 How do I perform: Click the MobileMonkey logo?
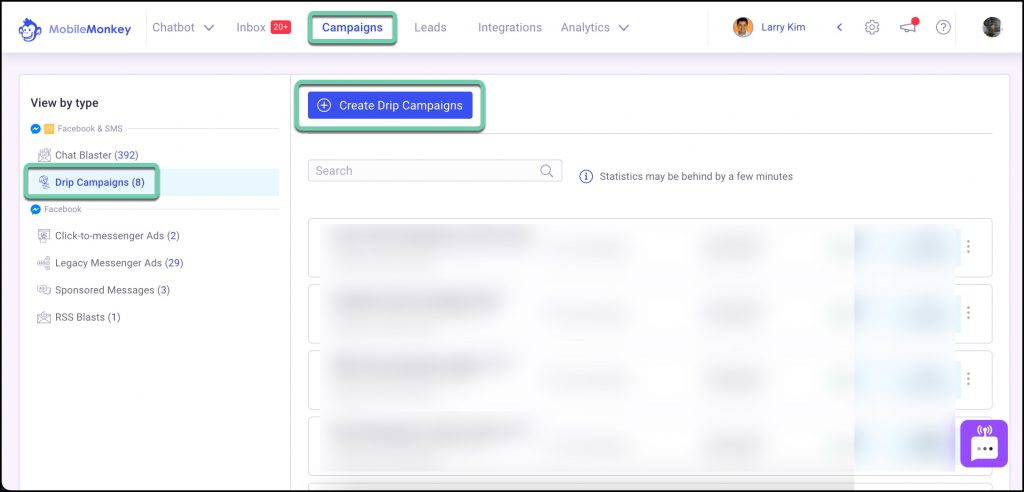tap(74, 29)
